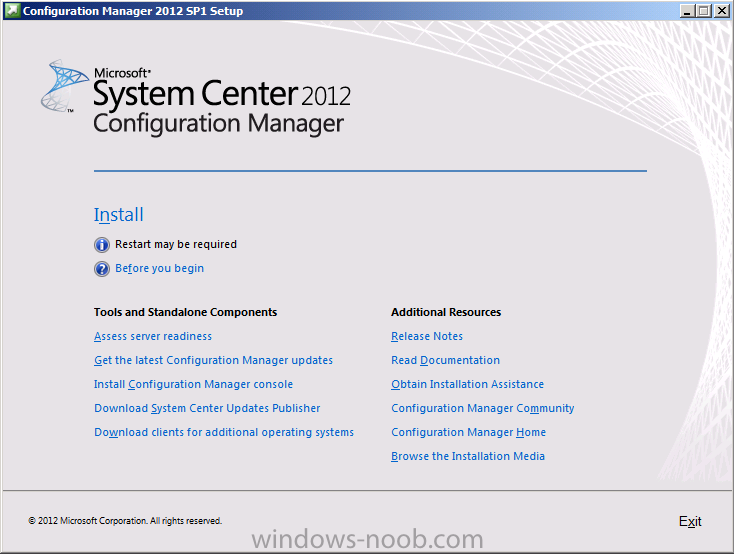The image size is (734, 554).
Task: Open Assess server readiness
Action: 153,336
